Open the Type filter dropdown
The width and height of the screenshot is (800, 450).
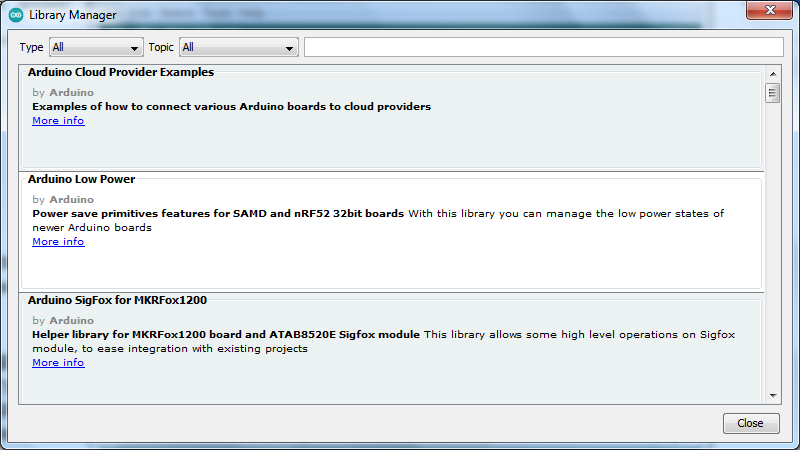(96, 47)
